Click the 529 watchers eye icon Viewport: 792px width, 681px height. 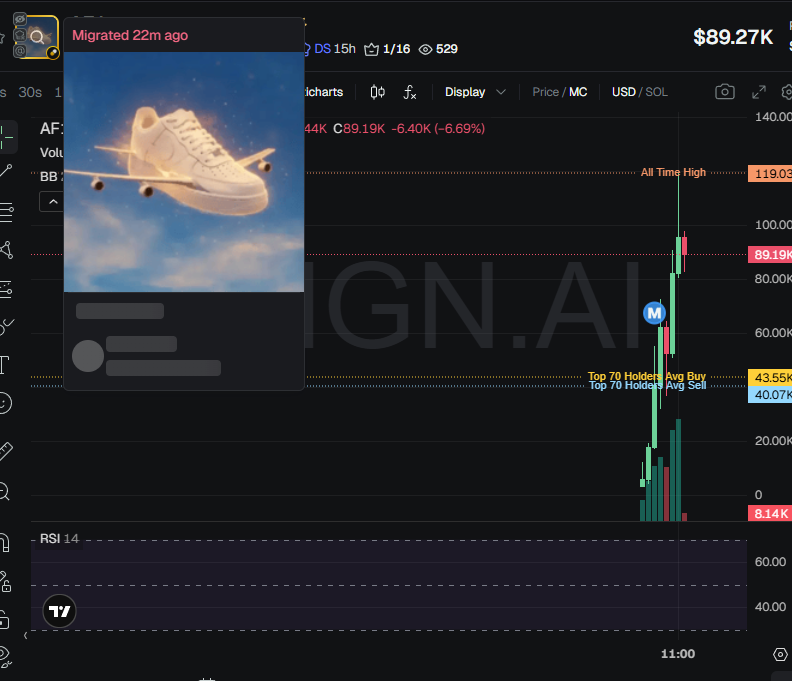pos(438,49)
